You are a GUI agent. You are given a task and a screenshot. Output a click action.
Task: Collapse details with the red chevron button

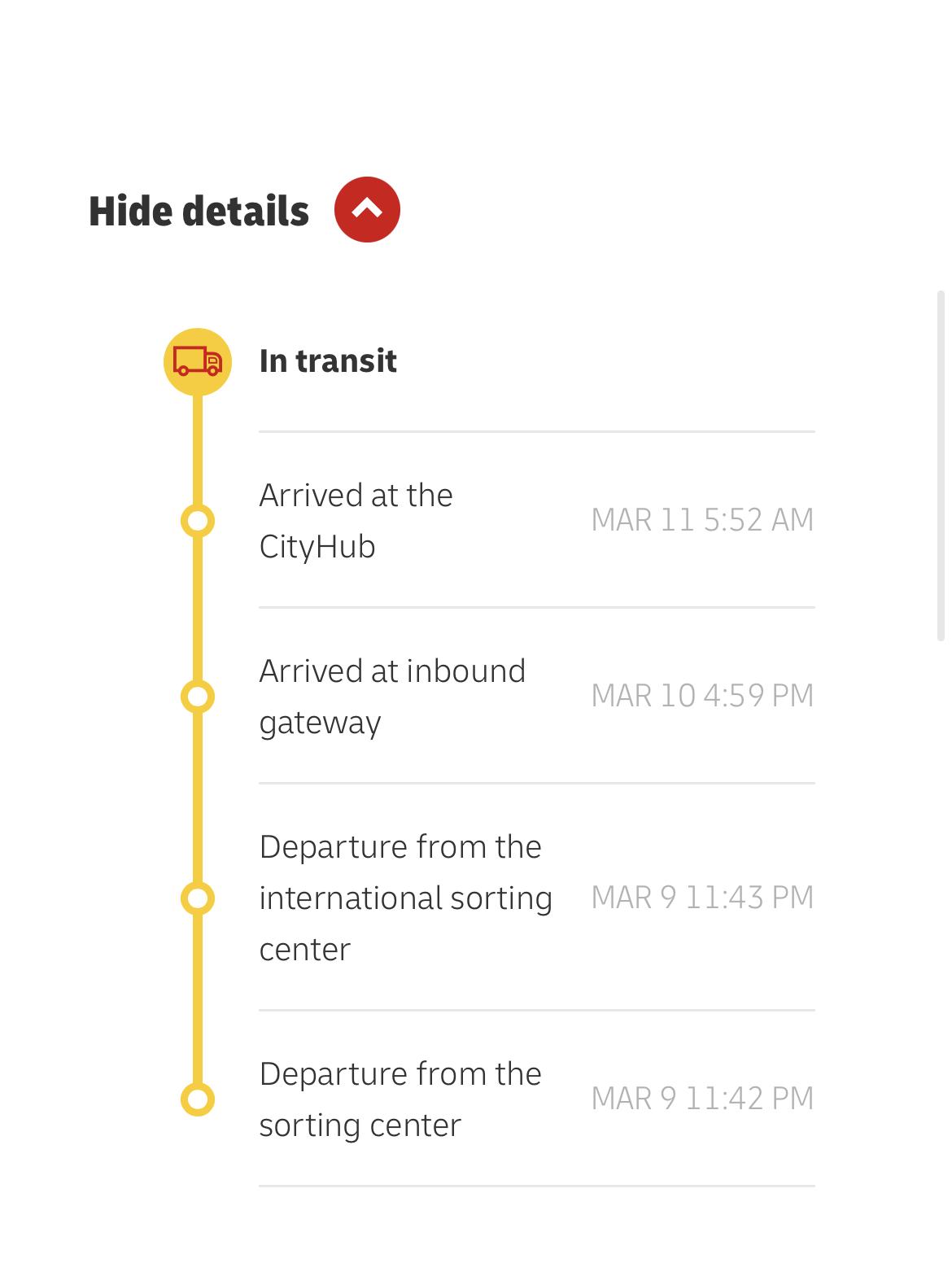point(367,210)
